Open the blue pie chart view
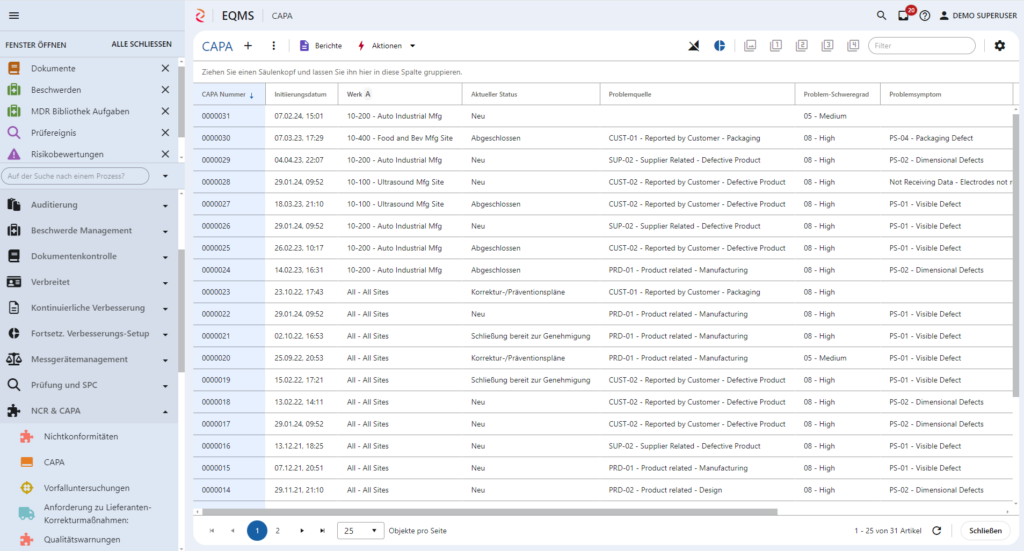 pyautogui.click(x=719, y=46)
